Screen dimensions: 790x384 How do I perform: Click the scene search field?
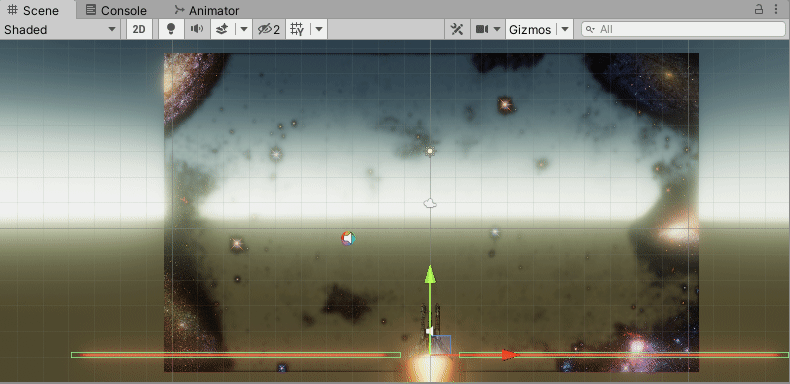tap(683, 30)
